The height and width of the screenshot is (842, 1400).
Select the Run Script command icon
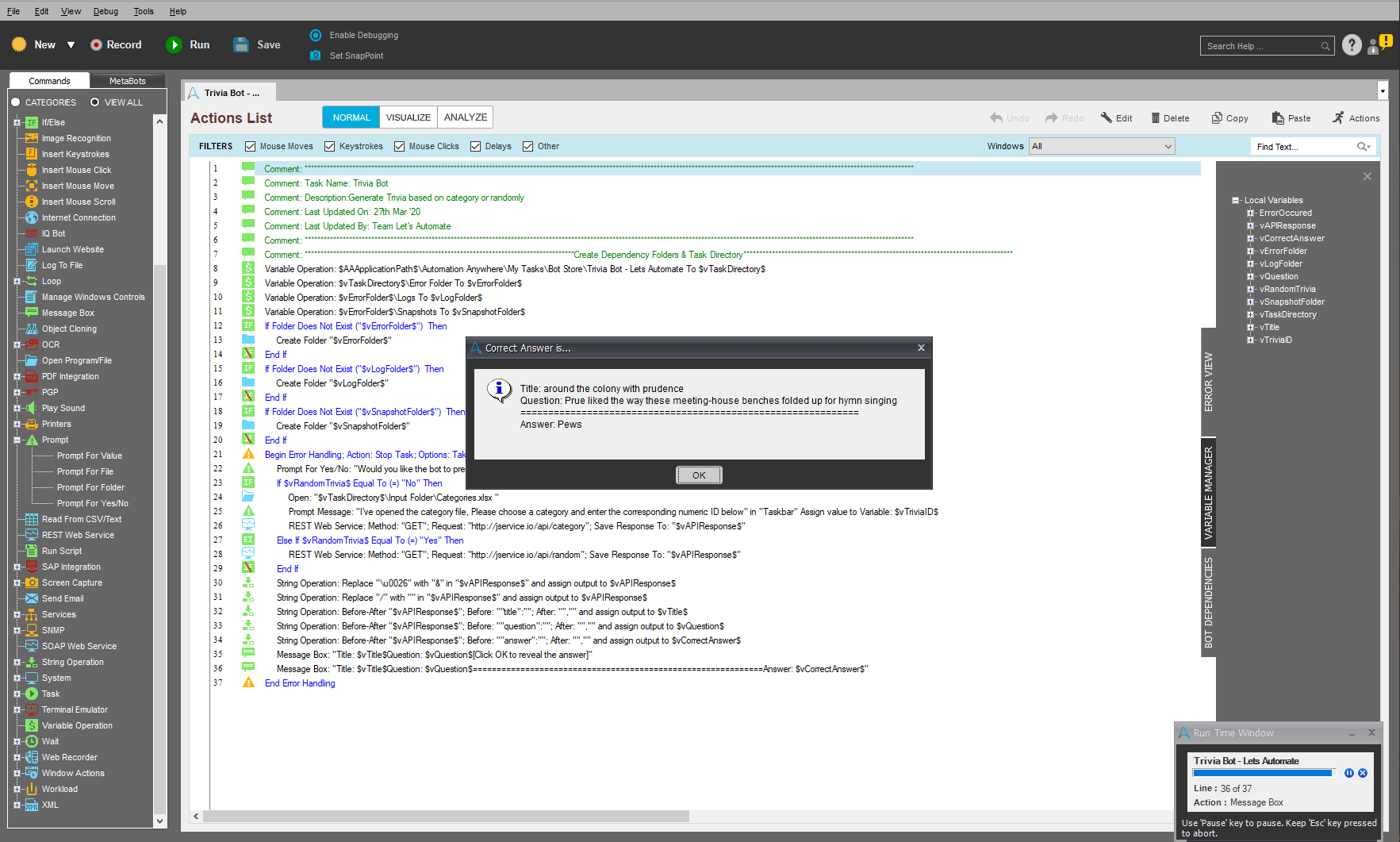(32, 551)
